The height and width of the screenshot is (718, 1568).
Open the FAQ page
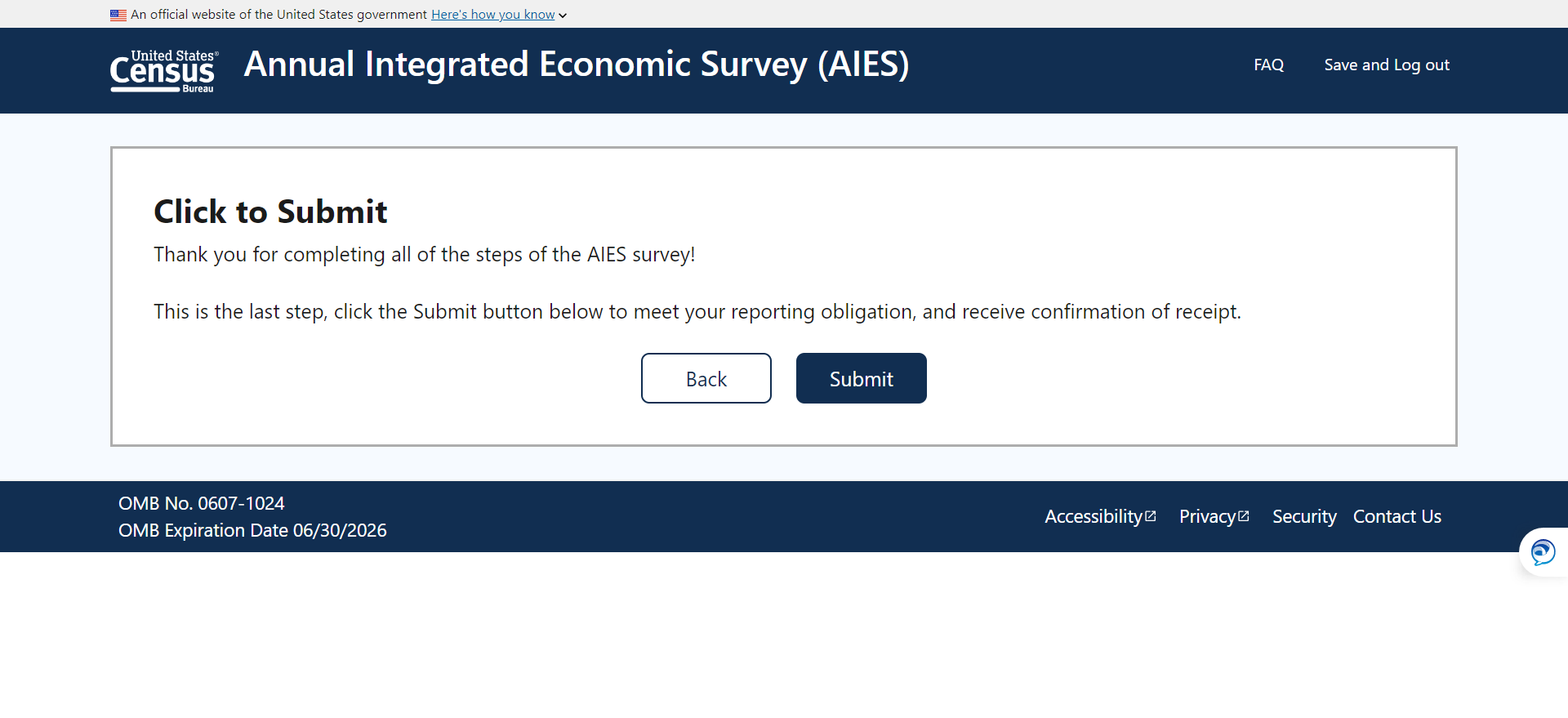pyautogui.click(x=1268, y=65)
